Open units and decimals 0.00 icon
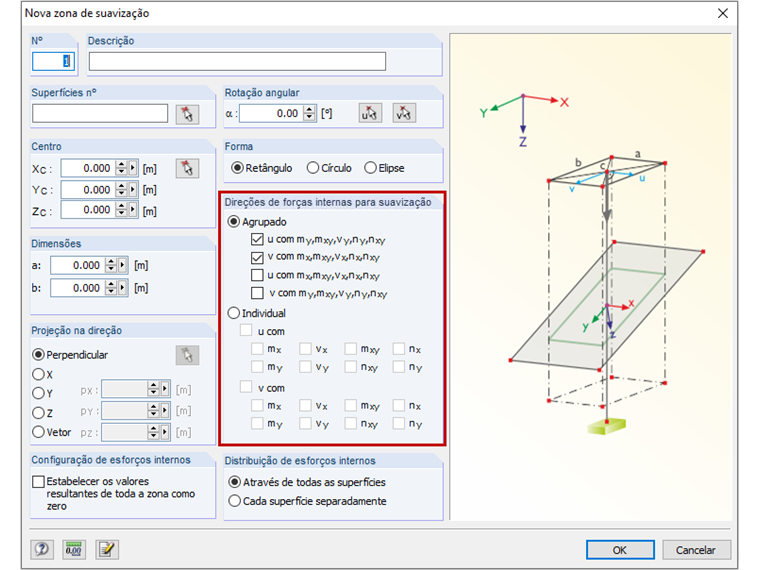Image resolution: width=760 pixels, height=570 pixels. pyautogui.click(x=74, y=549)
